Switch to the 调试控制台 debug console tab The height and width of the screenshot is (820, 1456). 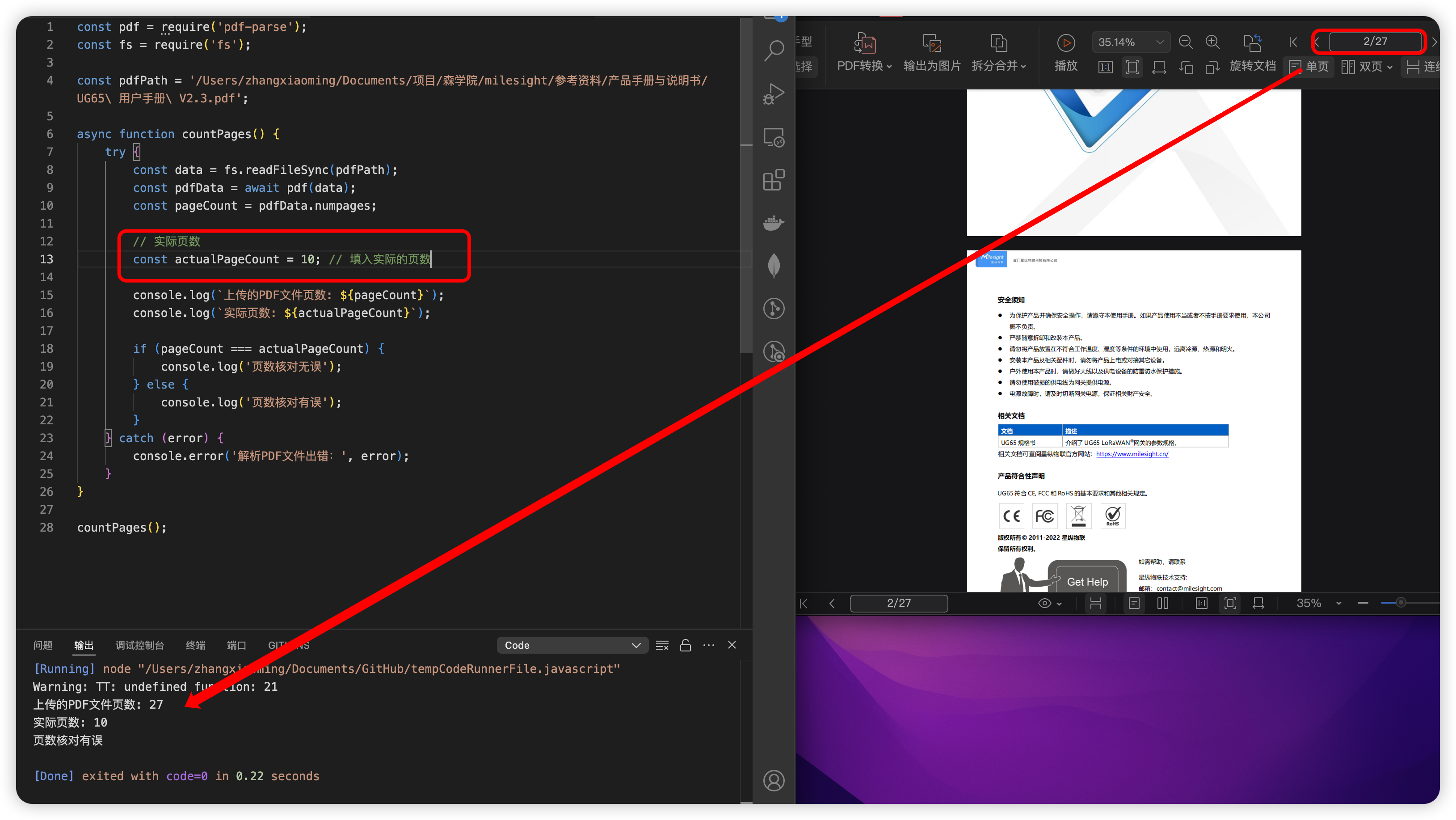click(139, 645)
